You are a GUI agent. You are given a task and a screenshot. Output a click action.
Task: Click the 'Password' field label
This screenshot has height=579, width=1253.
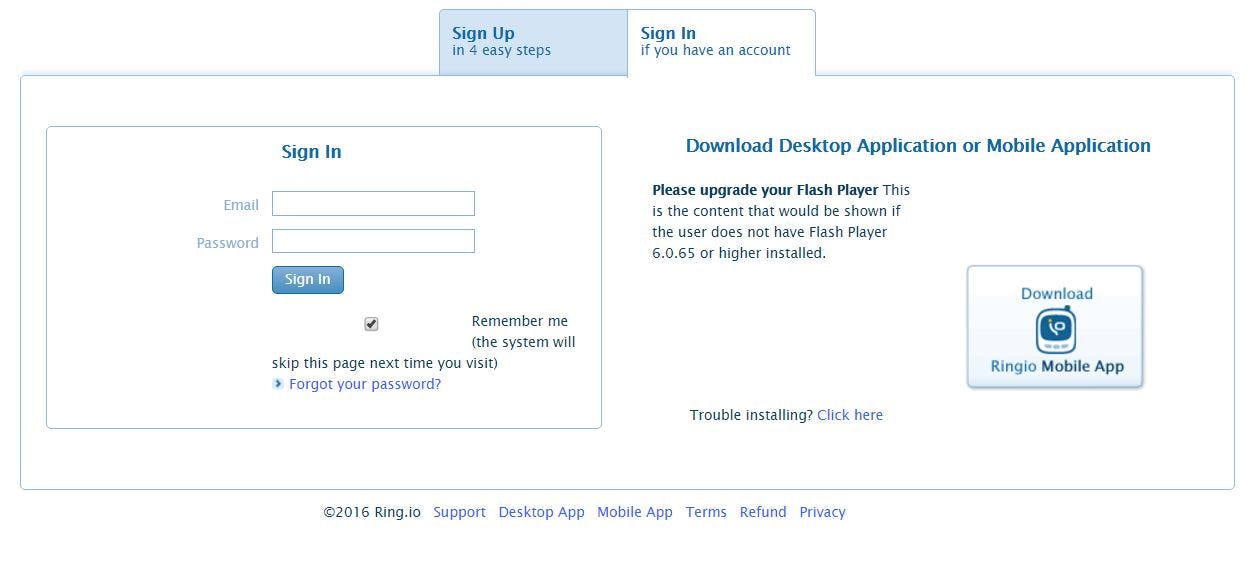(x=228, y=243)
